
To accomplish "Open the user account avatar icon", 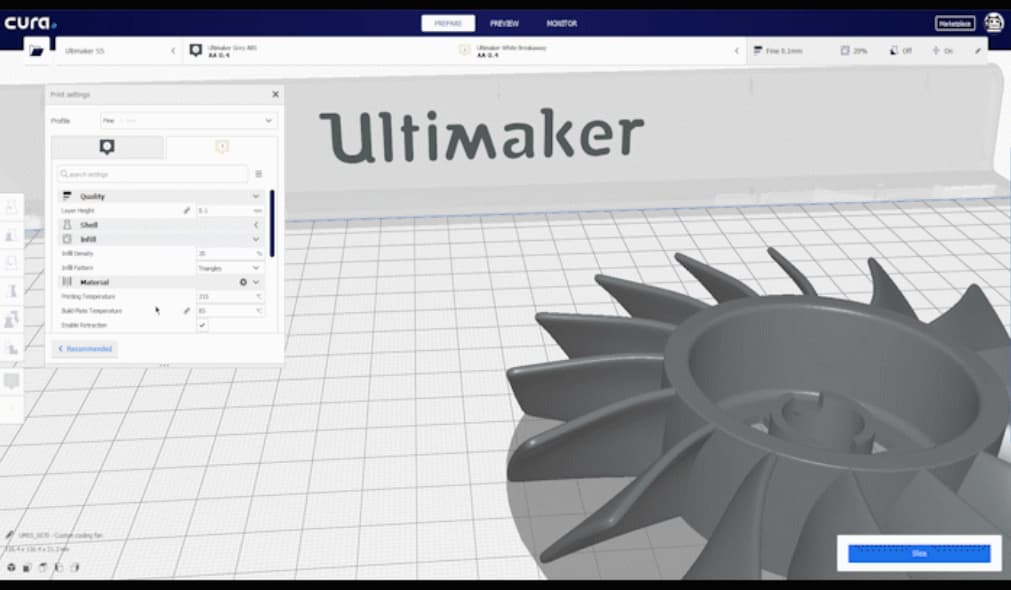I will coord(994,23).
